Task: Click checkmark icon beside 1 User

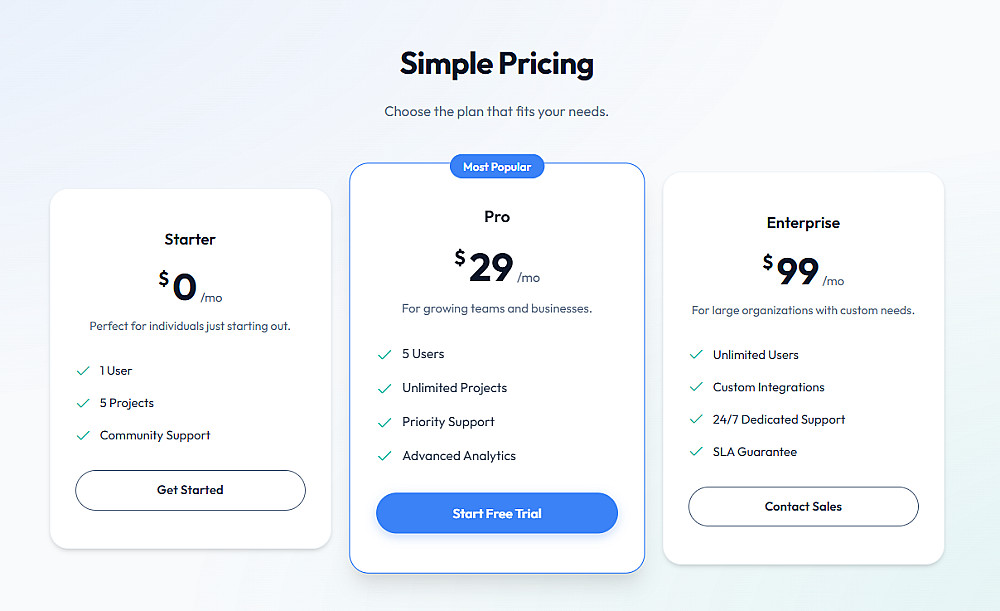Action: coord(83,371)
